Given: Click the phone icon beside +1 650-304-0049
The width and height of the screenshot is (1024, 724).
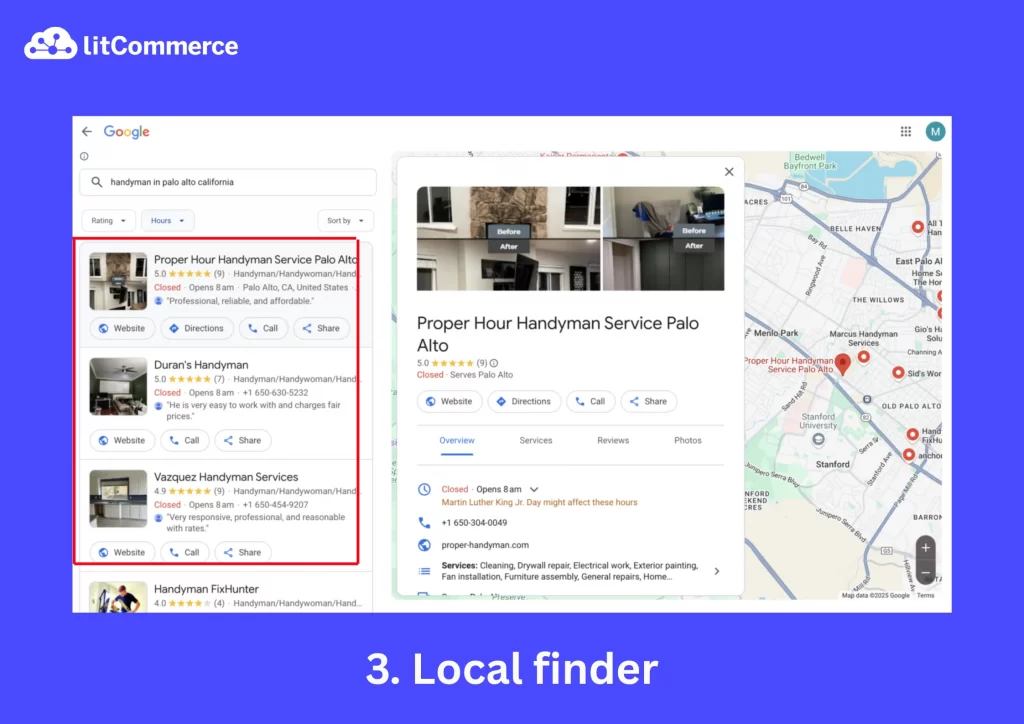Looking at the screenshot, I should [x=424, y=522].
